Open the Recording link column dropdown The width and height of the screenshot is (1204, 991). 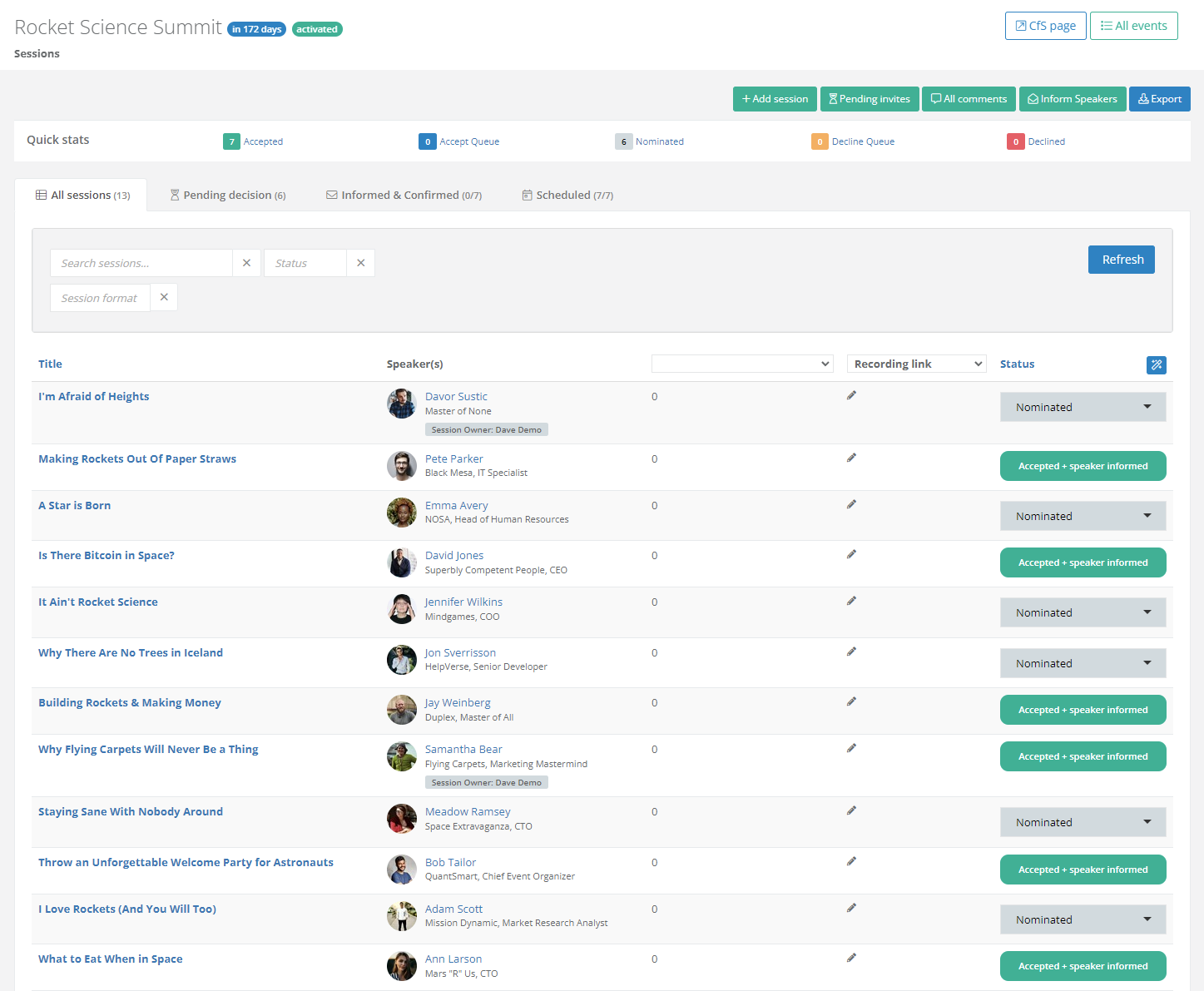(916, 364)
